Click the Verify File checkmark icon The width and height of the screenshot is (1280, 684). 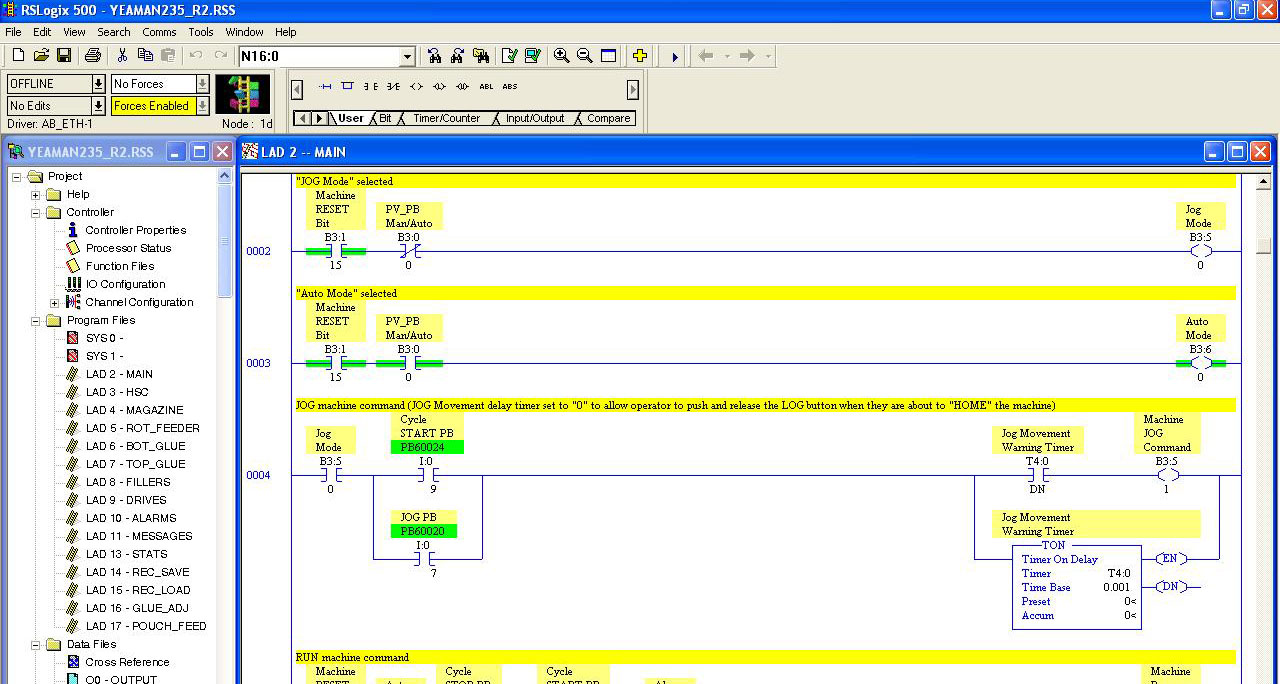coord(510,56)
